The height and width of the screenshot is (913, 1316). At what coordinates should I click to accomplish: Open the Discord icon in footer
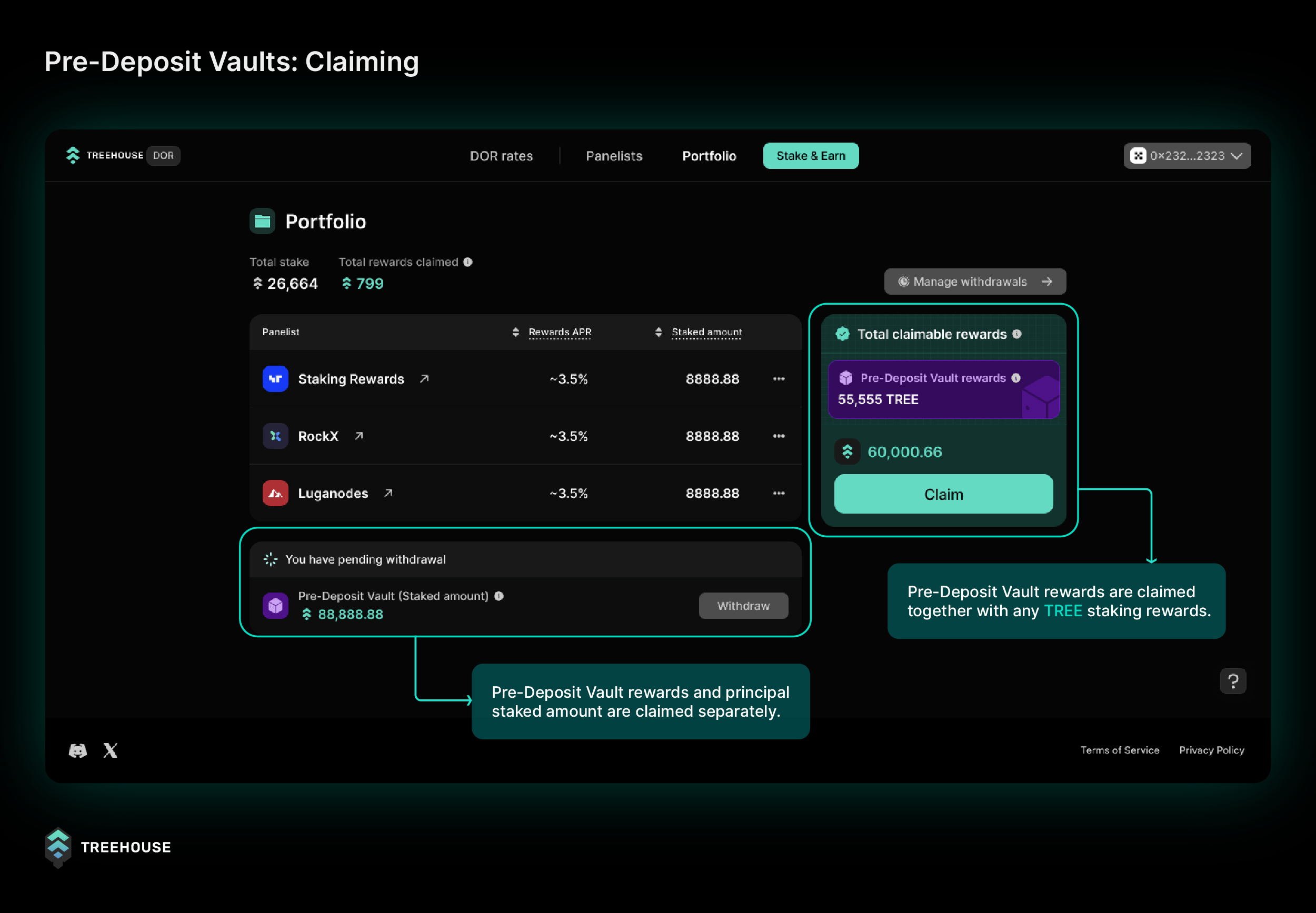tap(78, 750)
